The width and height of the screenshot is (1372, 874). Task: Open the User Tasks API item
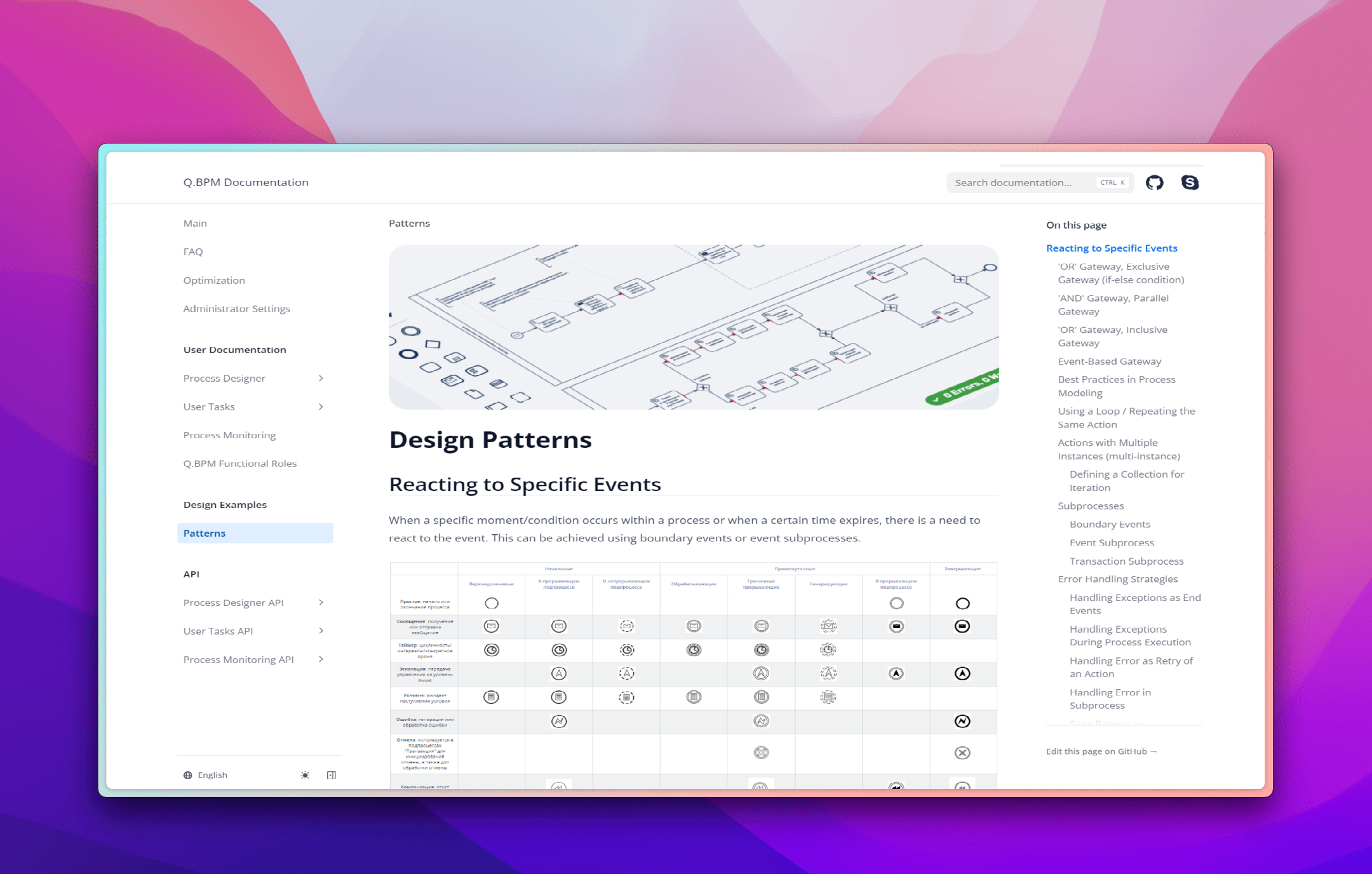tap(218, 631)
